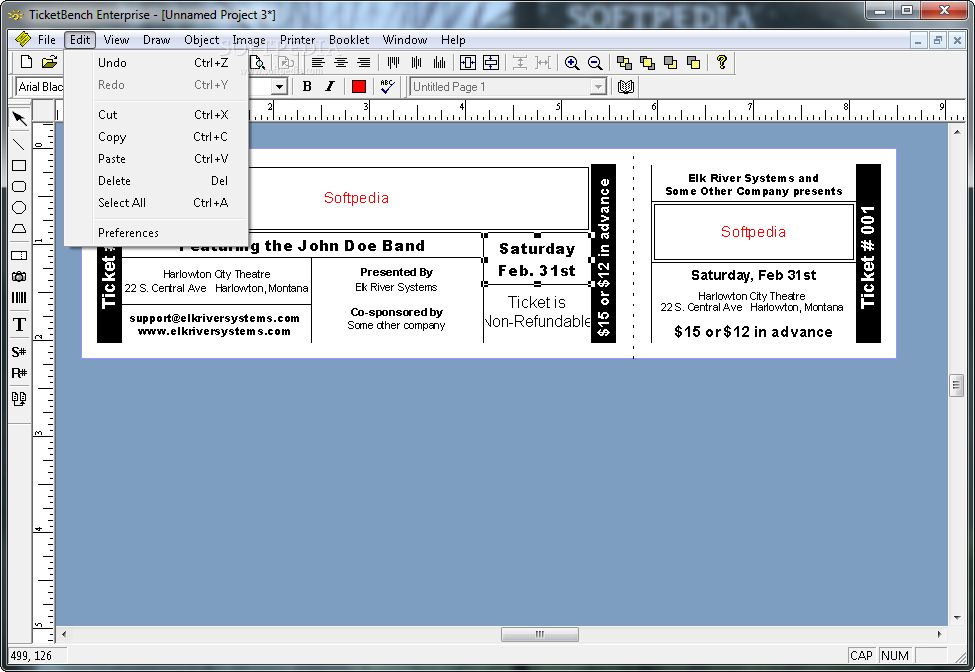Screen dimensions: 975x672
Task: Click the Open folder icon
Action: tap(49, 62)
